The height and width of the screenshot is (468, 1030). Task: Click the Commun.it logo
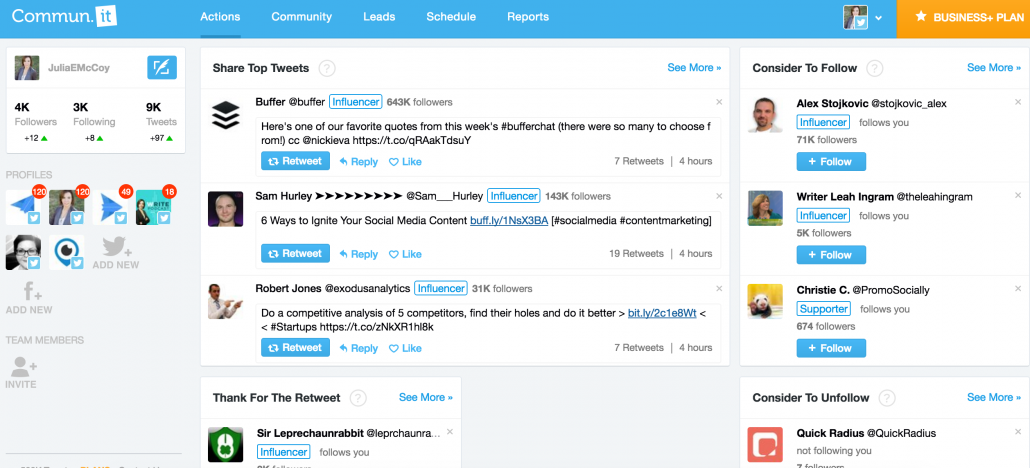pos(64,16)
